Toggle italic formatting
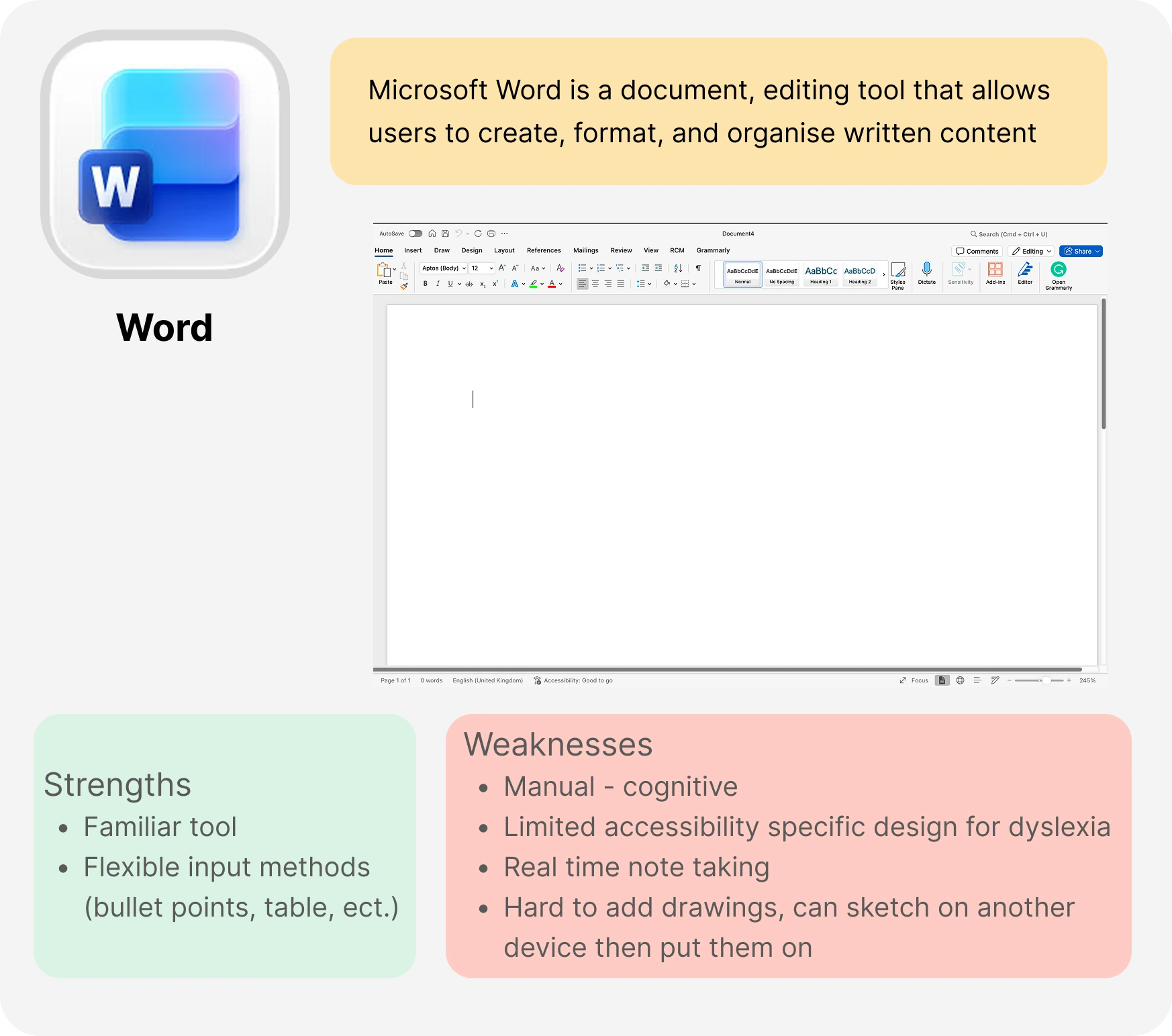The height and width of the screenshot is (1036, 1172). click(x=438, y=284)
